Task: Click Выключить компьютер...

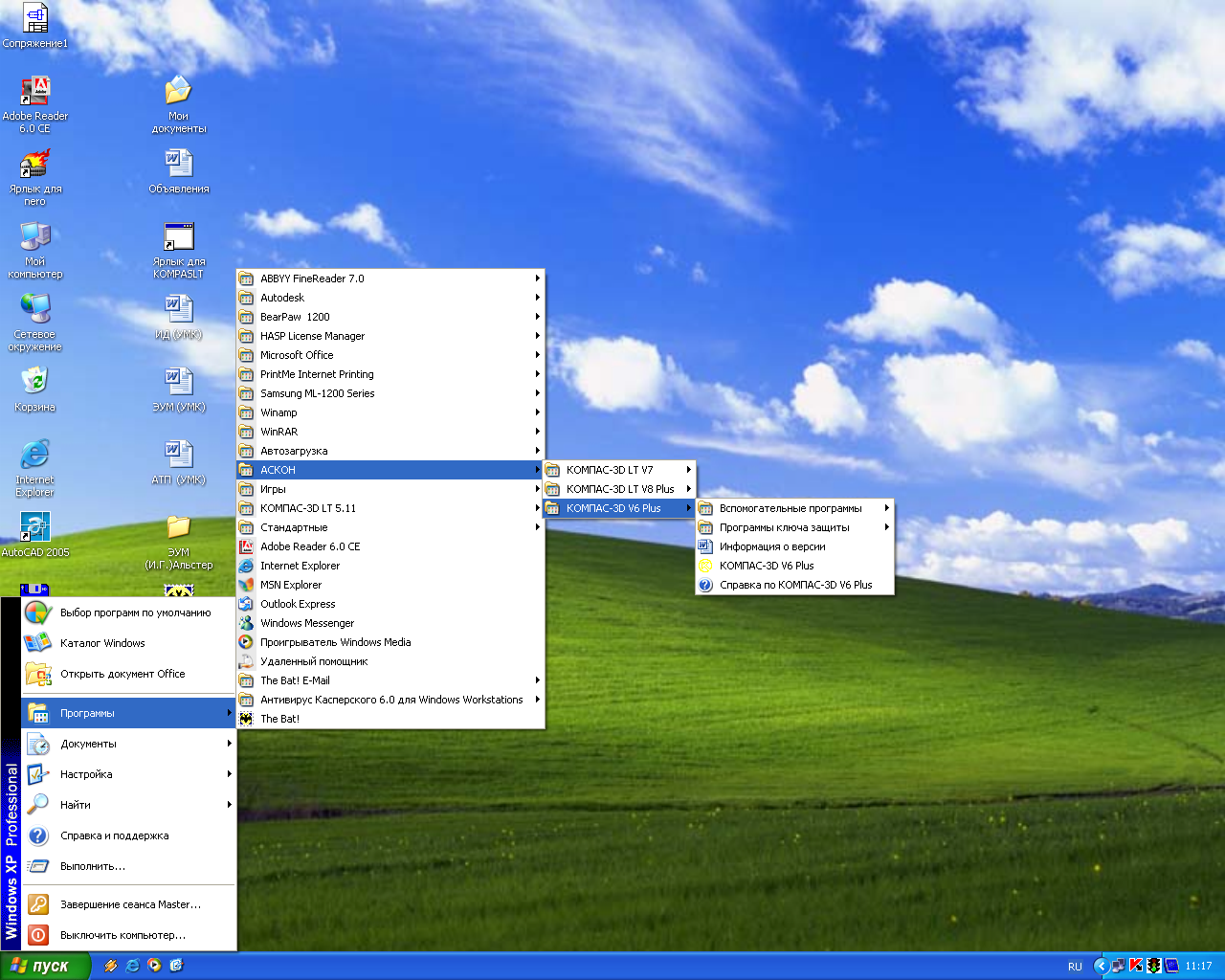Action: 128,935
